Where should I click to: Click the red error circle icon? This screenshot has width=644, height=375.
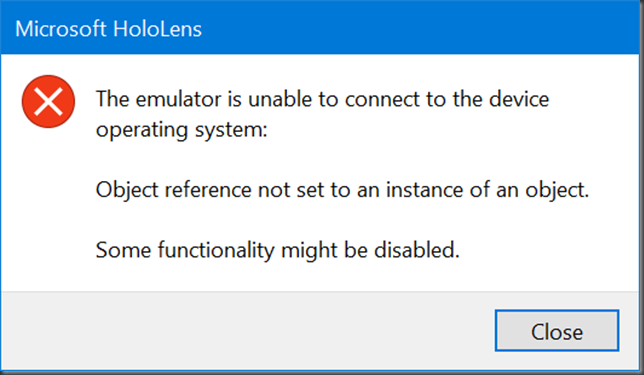tap(48, 101)
